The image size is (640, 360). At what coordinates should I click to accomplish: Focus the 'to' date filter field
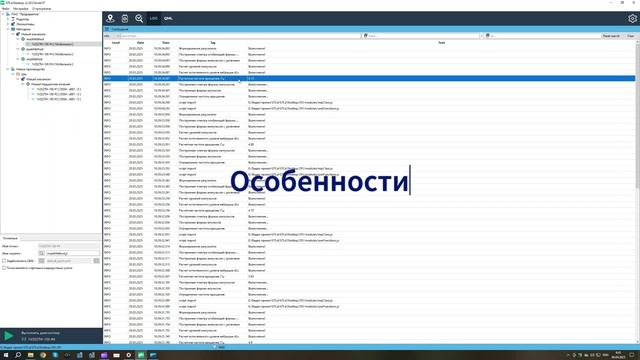(542, 36)
